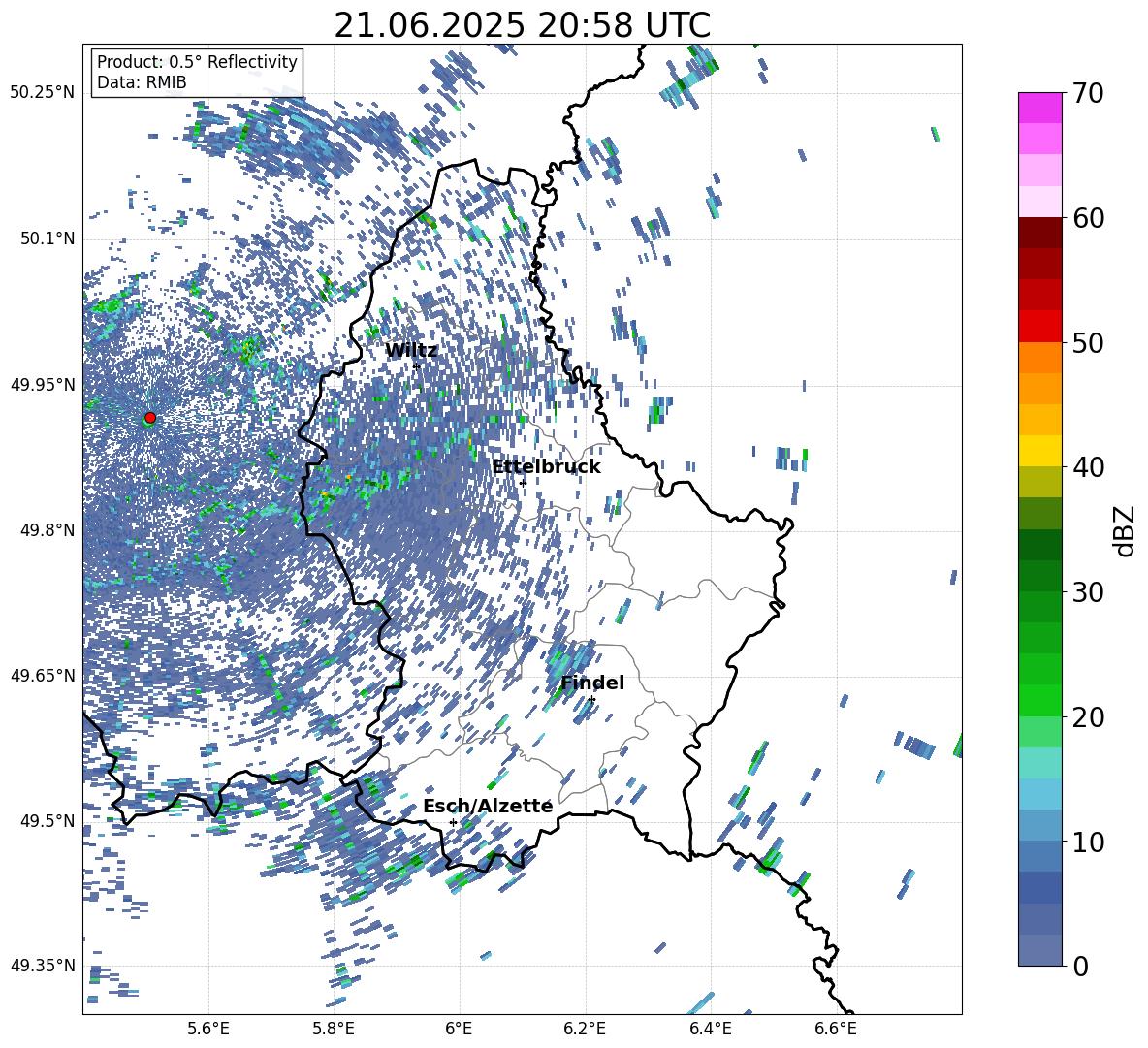Click the Ettelbruck location cross marker
This screenshot has height=1048, width=1148.
pyautogui.click(x=523, y=482)
